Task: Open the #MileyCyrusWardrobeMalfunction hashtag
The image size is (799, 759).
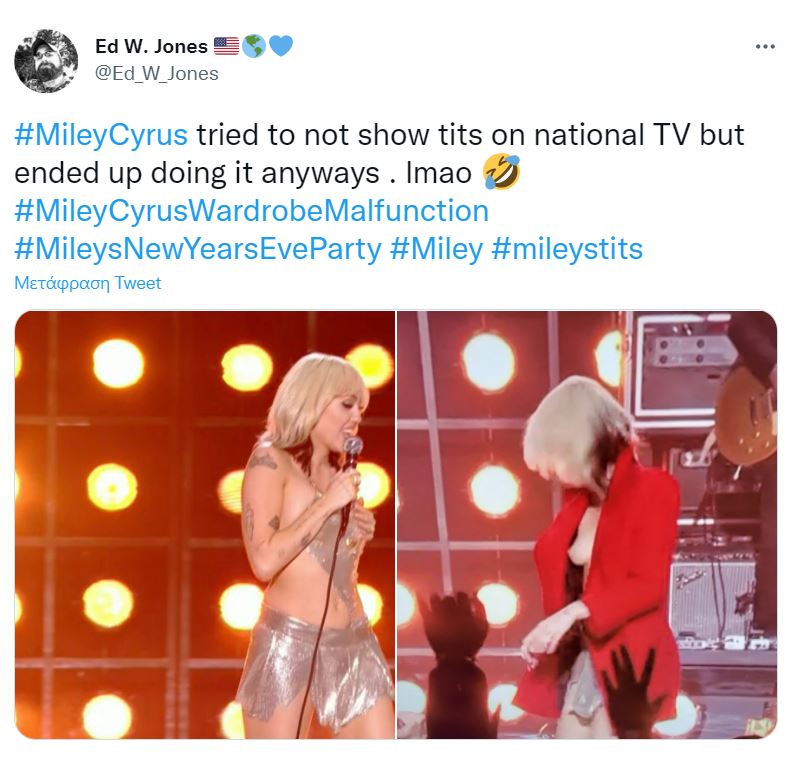Action: (252, 211)
